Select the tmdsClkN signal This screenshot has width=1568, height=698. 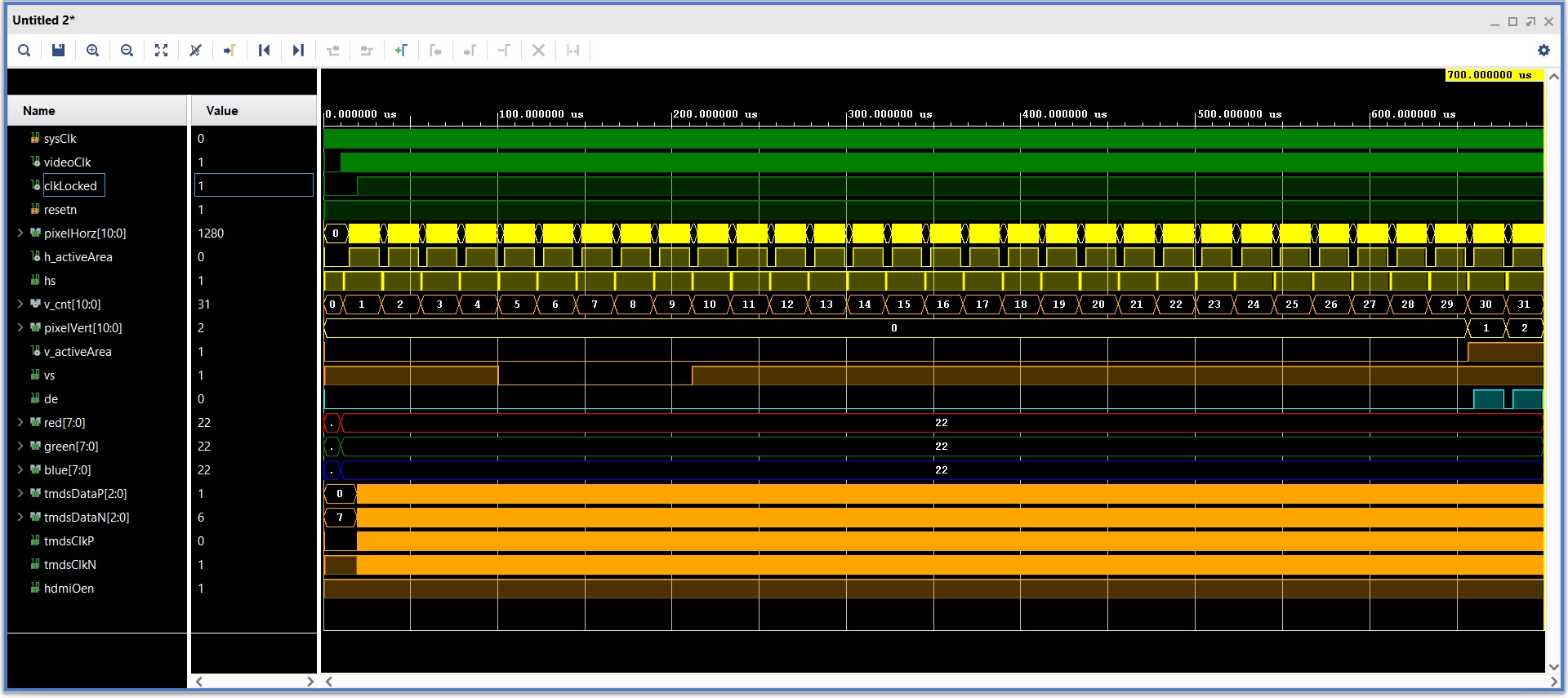click(x=69, y=565)
